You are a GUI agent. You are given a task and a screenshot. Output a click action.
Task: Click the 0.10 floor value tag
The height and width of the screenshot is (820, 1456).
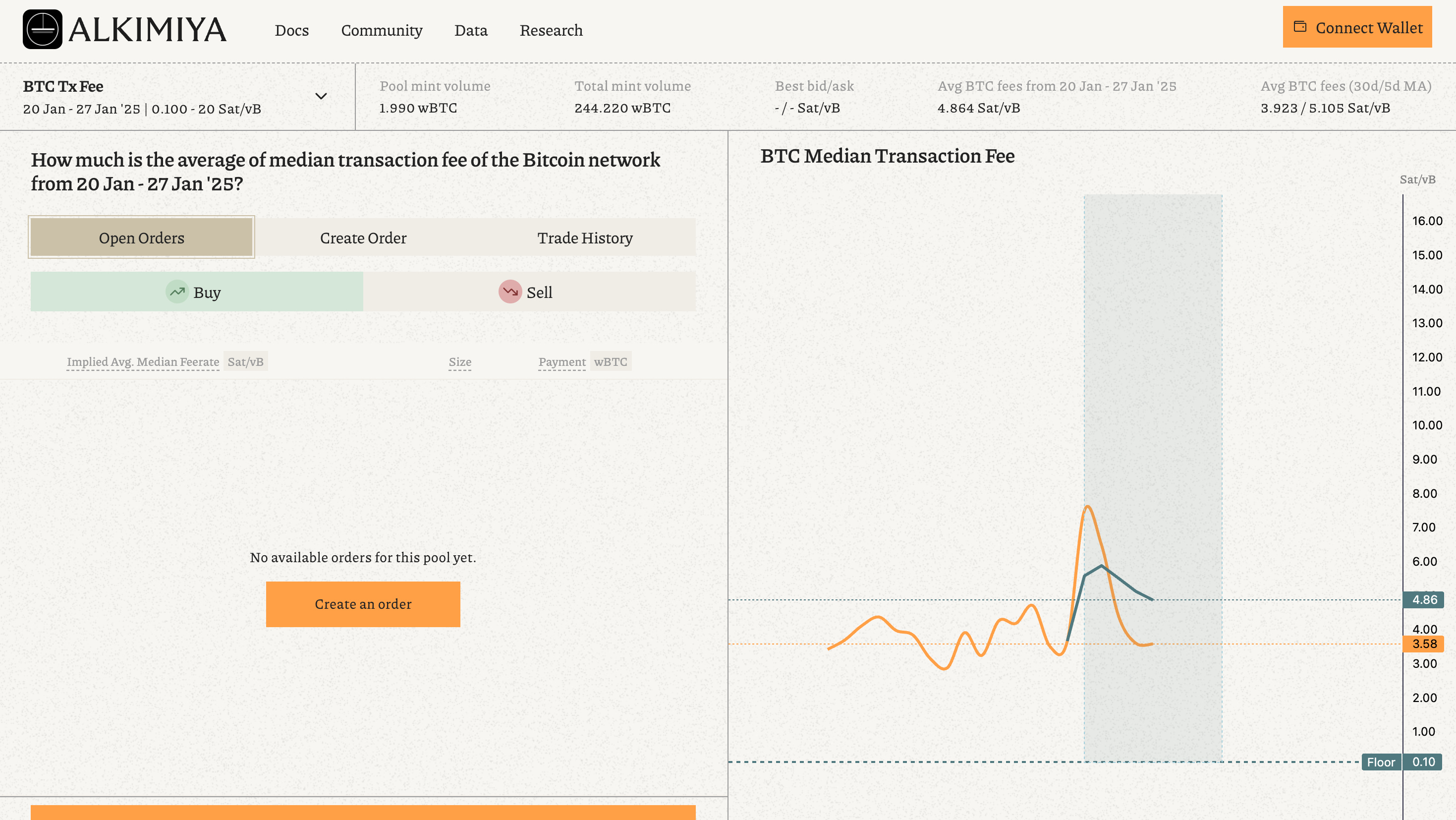point(1423,762)
